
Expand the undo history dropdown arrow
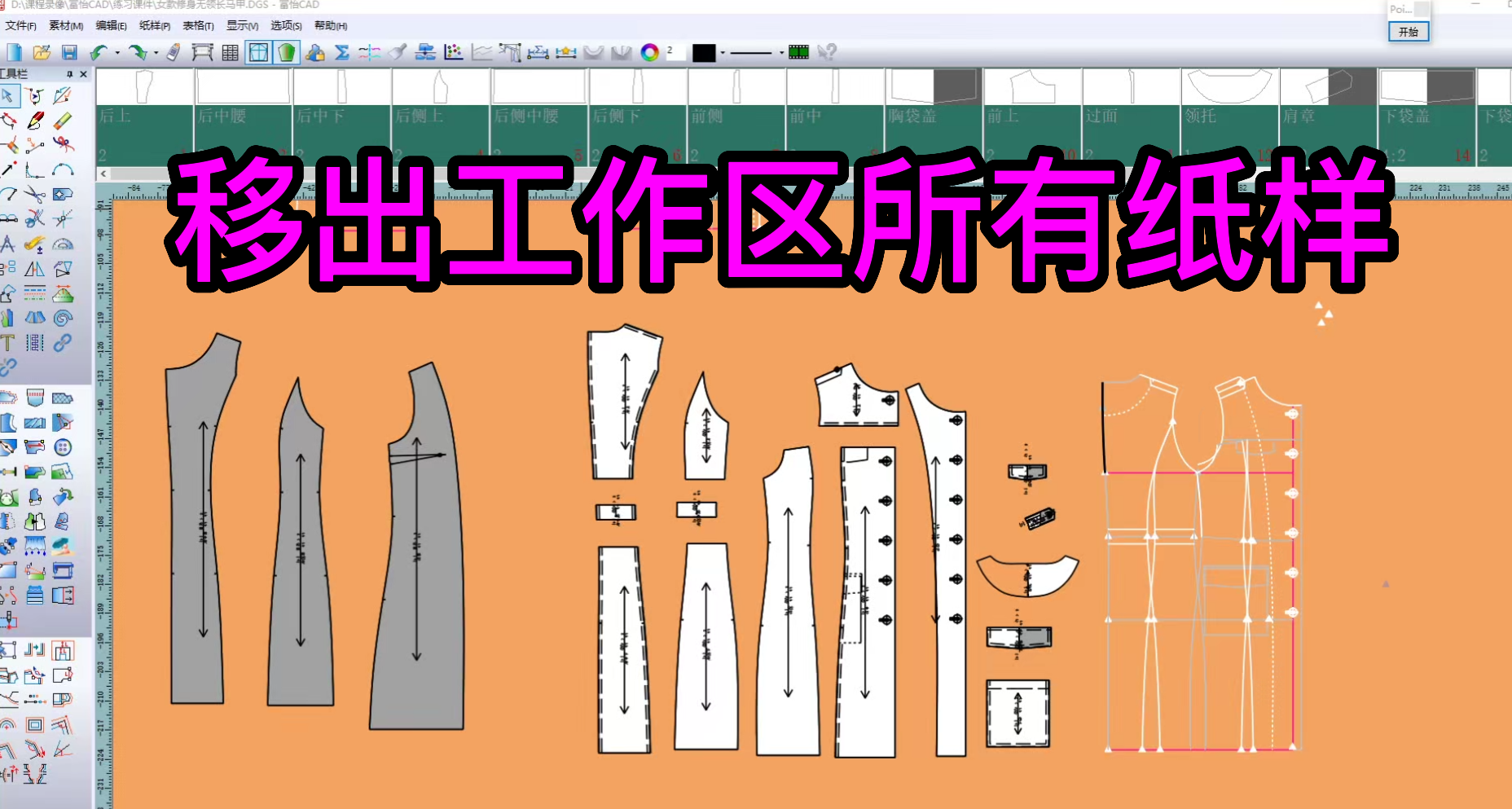[x=117, y=54]
